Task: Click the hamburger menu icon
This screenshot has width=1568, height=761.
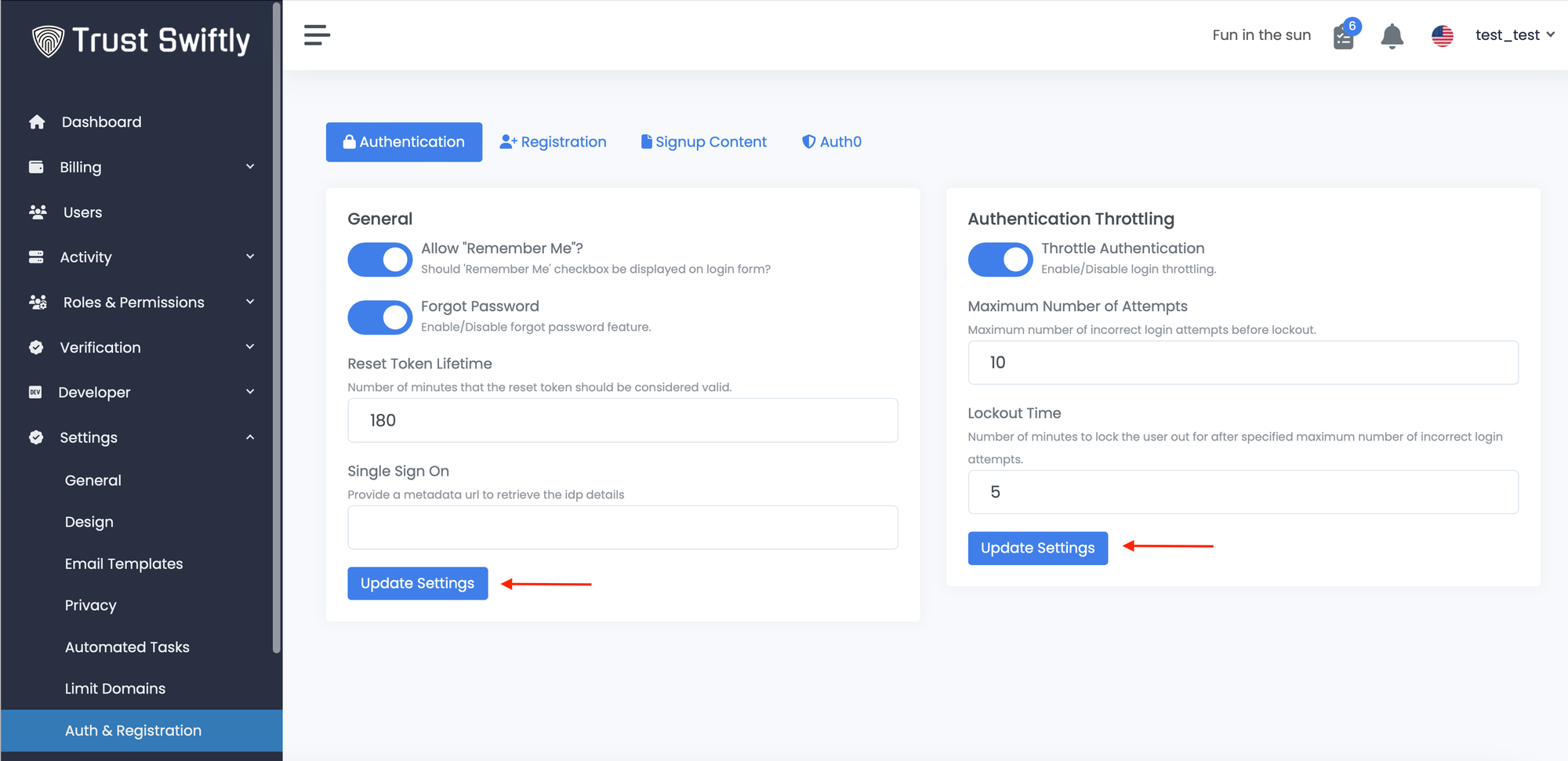Action: coord(317,35)
